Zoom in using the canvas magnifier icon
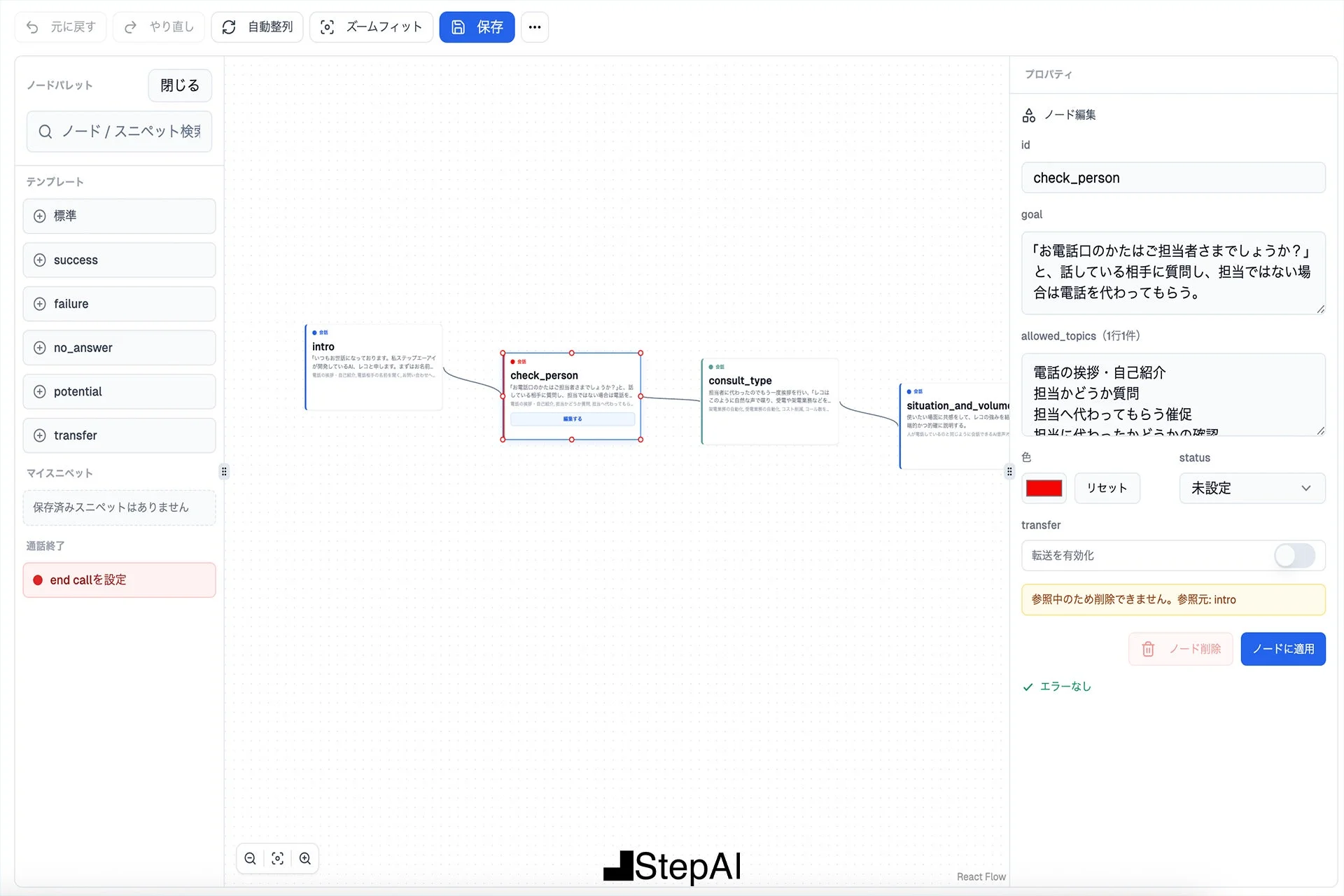This screenshot has width=1344, height=896. [x=304, y=857]
